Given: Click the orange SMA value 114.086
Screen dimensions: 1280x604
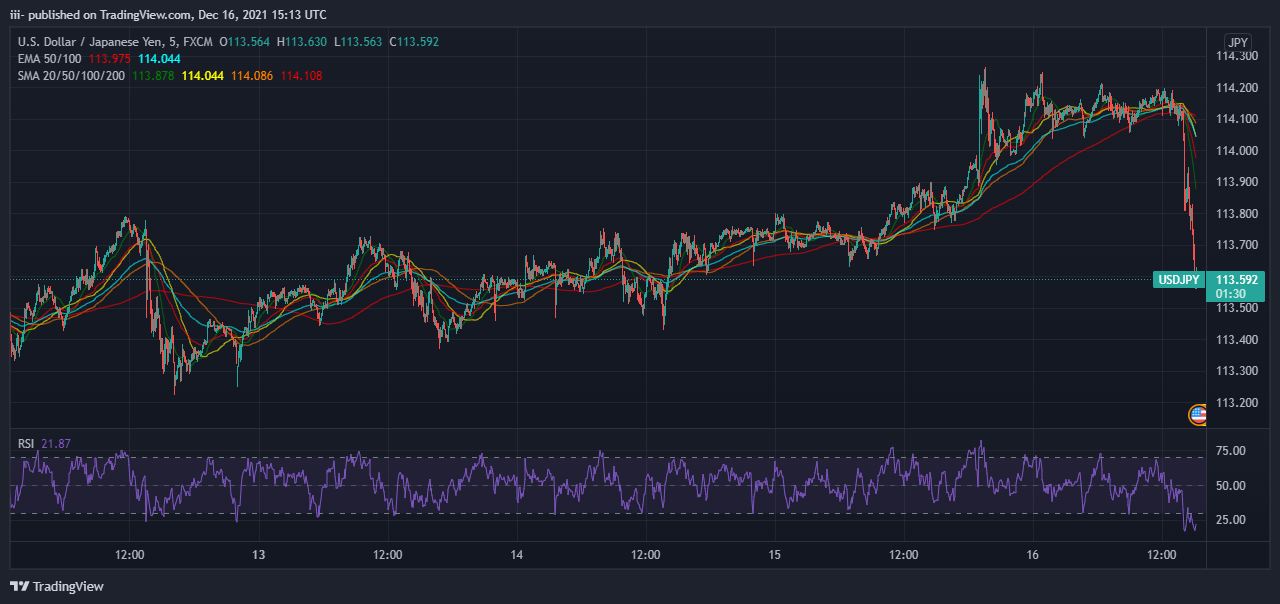Looking at the screenshot, I should (x=252, y=76).
